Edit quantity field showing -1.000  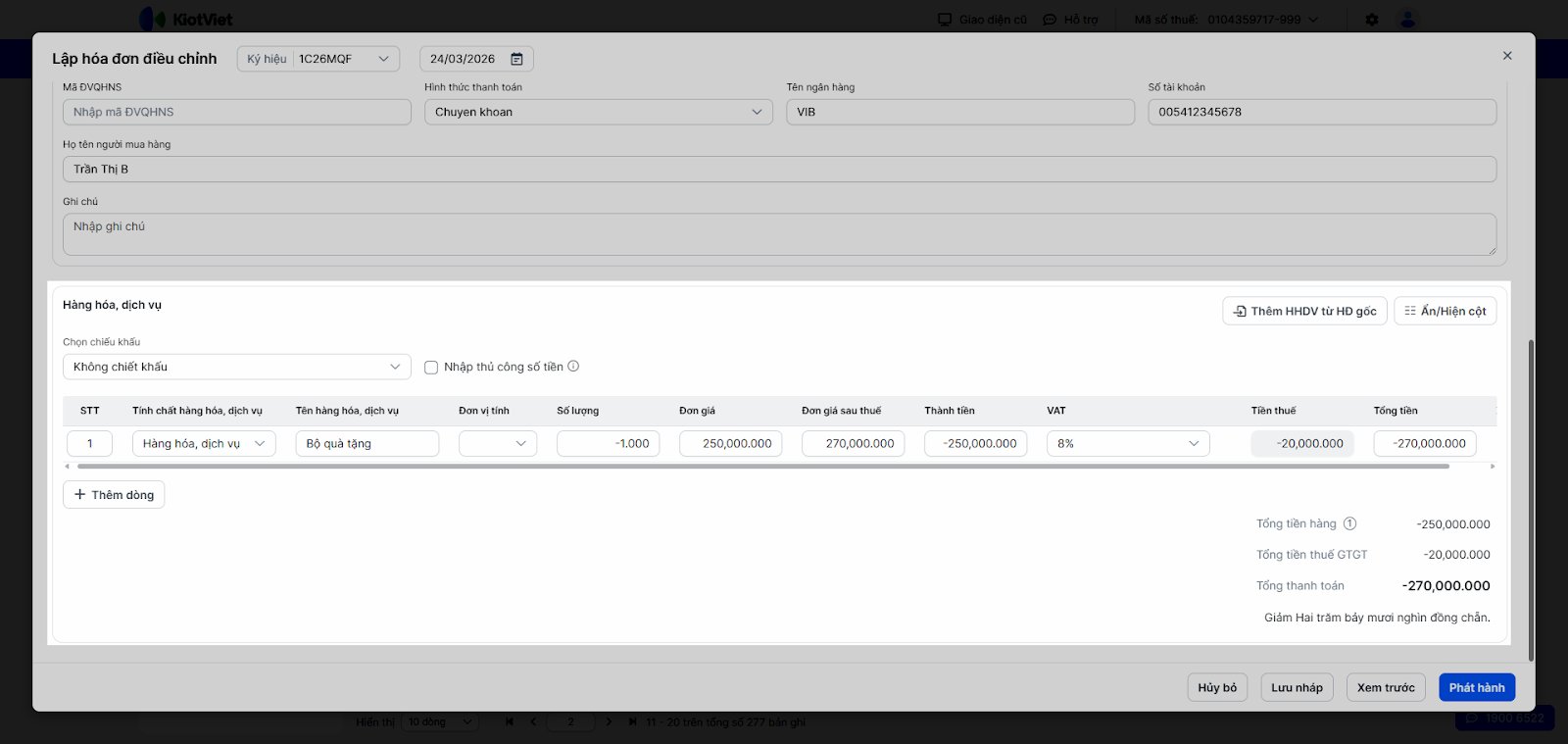point(609,443)
